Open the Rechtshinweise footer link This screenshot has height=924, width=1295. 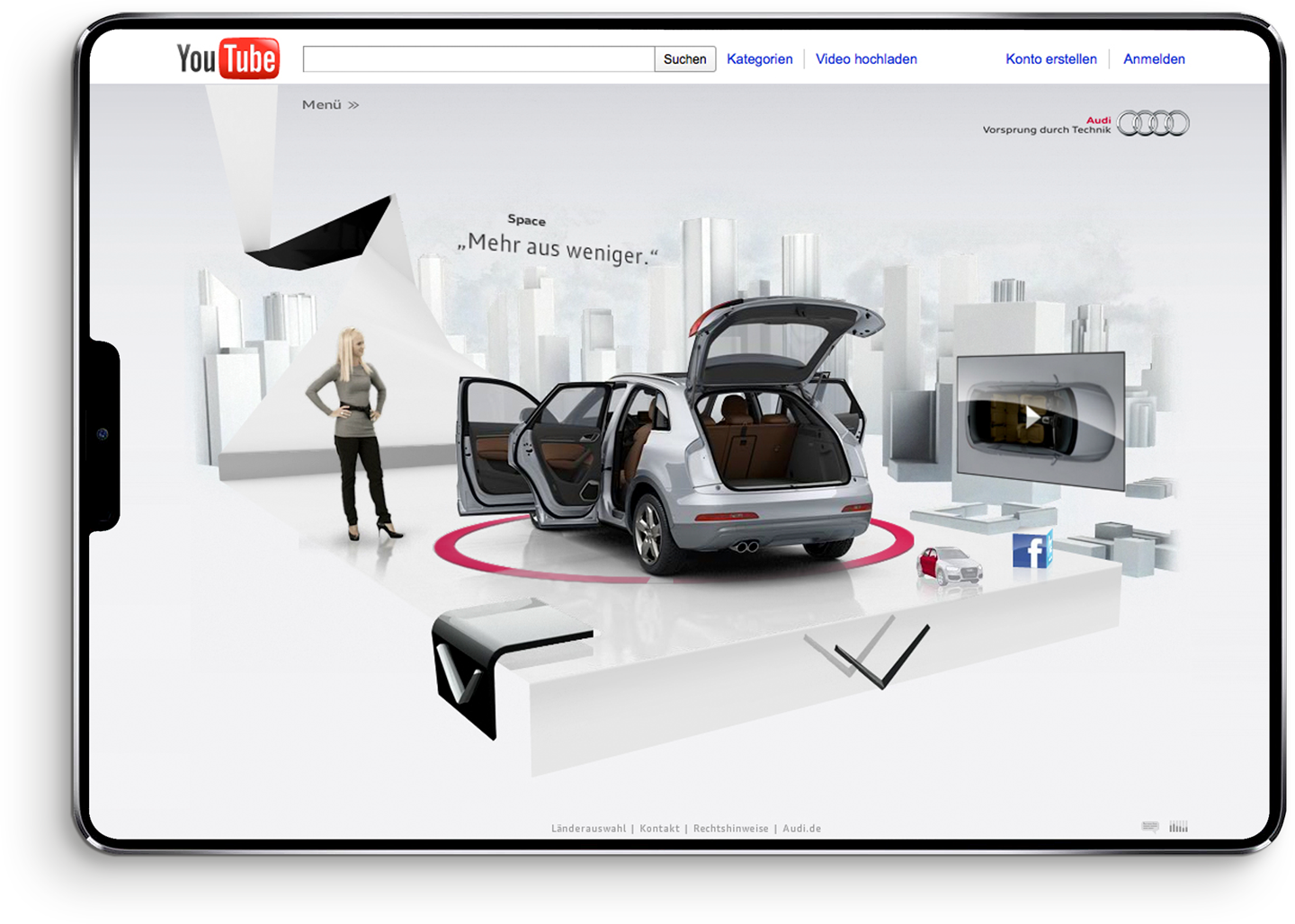(x=730, y=829)
